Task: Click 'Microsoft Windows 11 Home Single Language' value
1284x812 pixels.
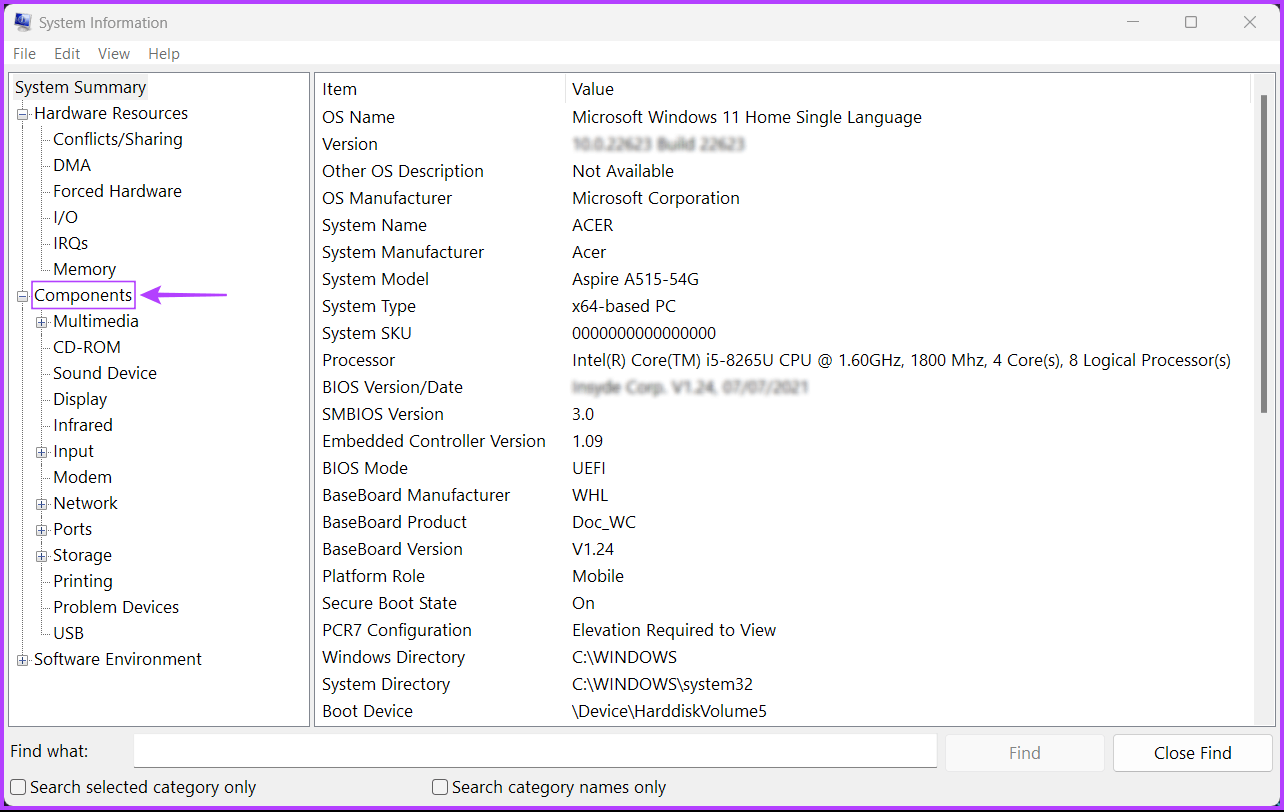Action: pos(747,117)
